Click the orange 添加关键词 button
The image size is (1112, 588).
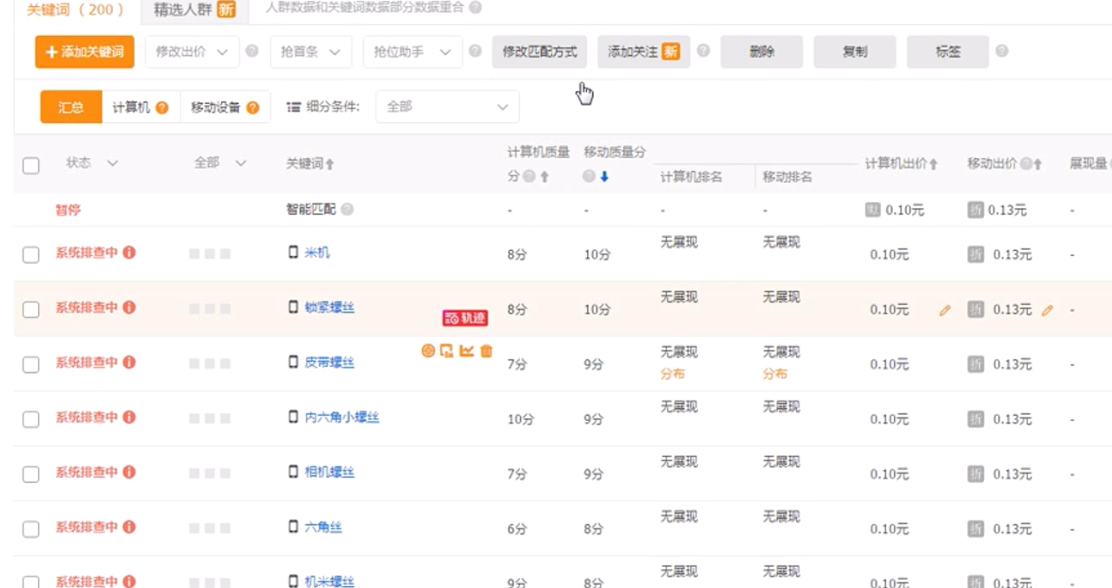point(84,52)
